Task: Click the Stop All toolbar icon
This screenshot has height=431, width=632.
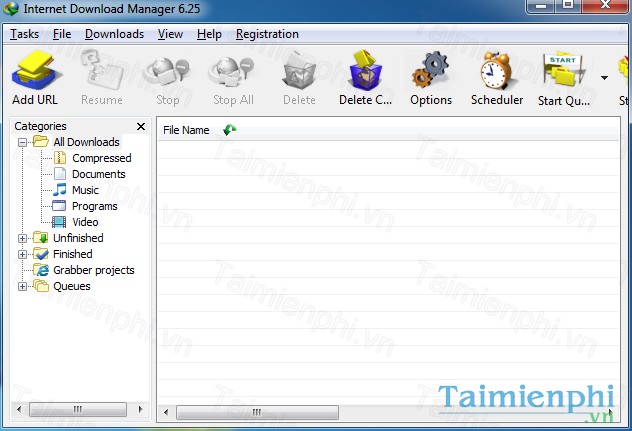Action: tap(233, 71)
